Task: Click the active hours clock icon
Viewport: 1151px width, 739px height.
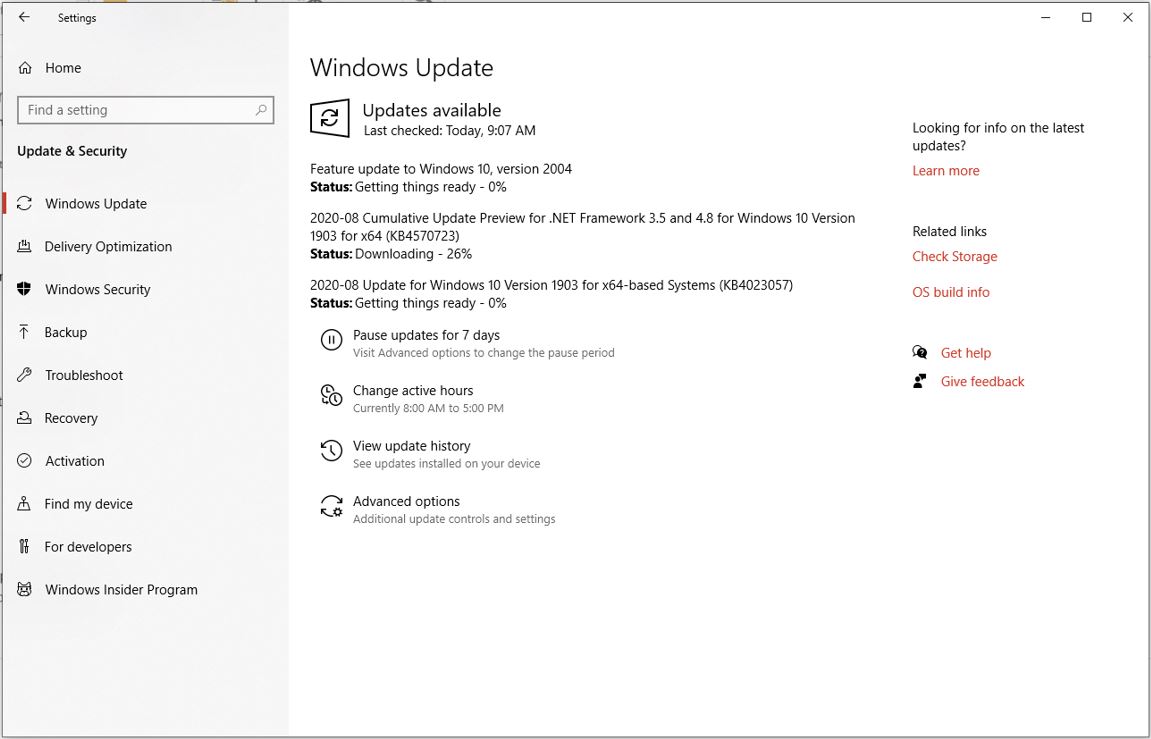Action: [x=331, y=395]
